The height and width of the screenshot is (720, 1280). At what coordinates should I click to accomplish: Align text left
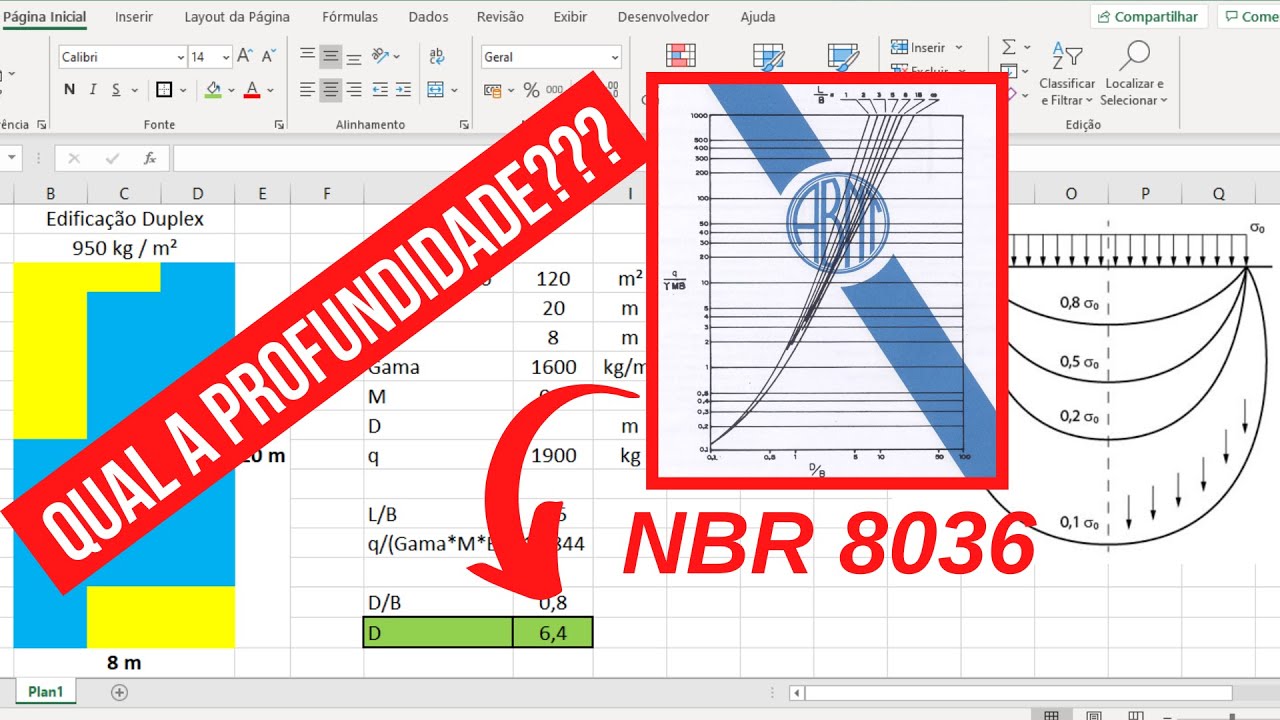tap(308, 90)
